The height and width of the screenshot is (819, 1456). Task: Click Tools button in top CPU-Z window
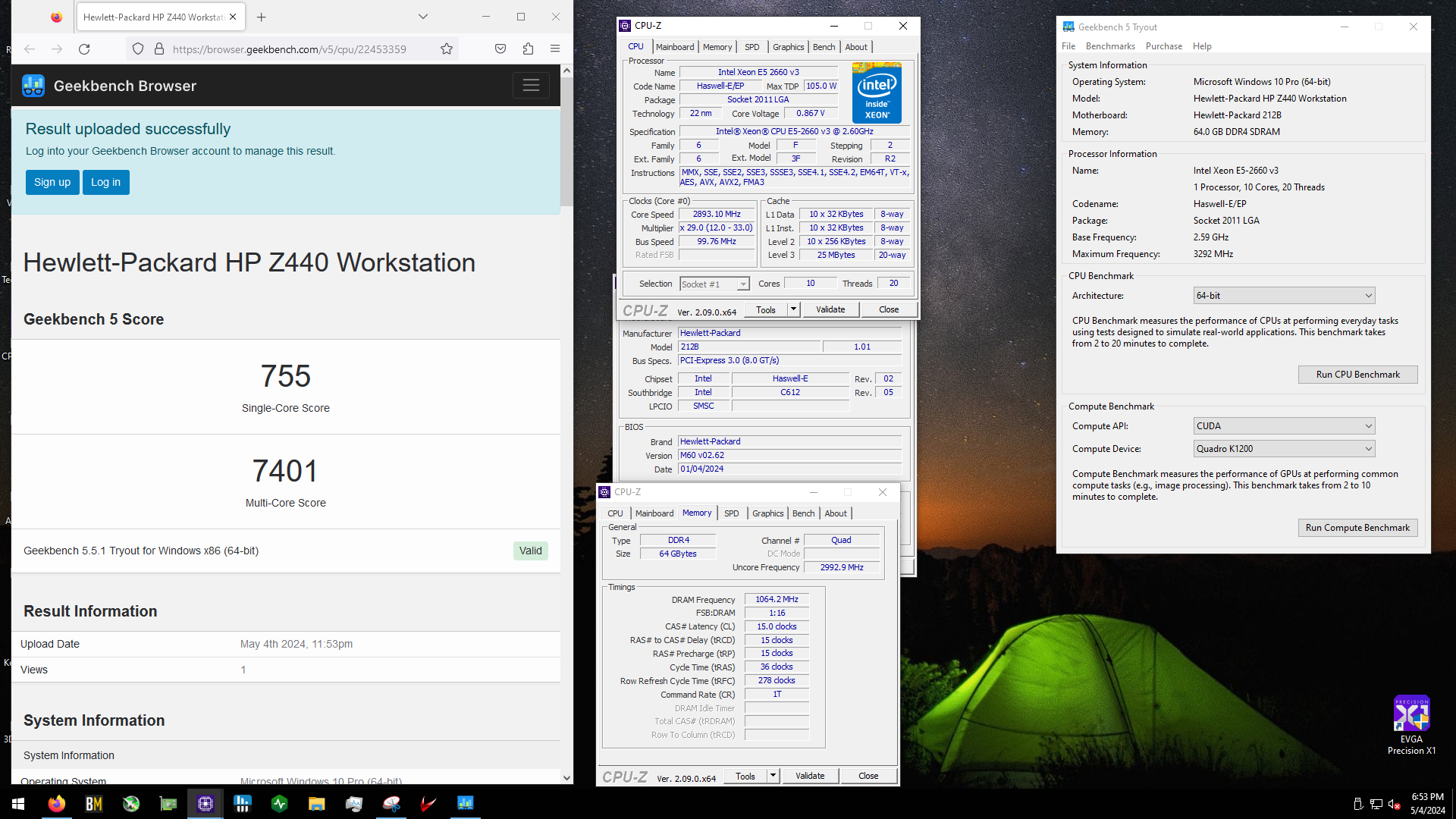pos(766,309)
